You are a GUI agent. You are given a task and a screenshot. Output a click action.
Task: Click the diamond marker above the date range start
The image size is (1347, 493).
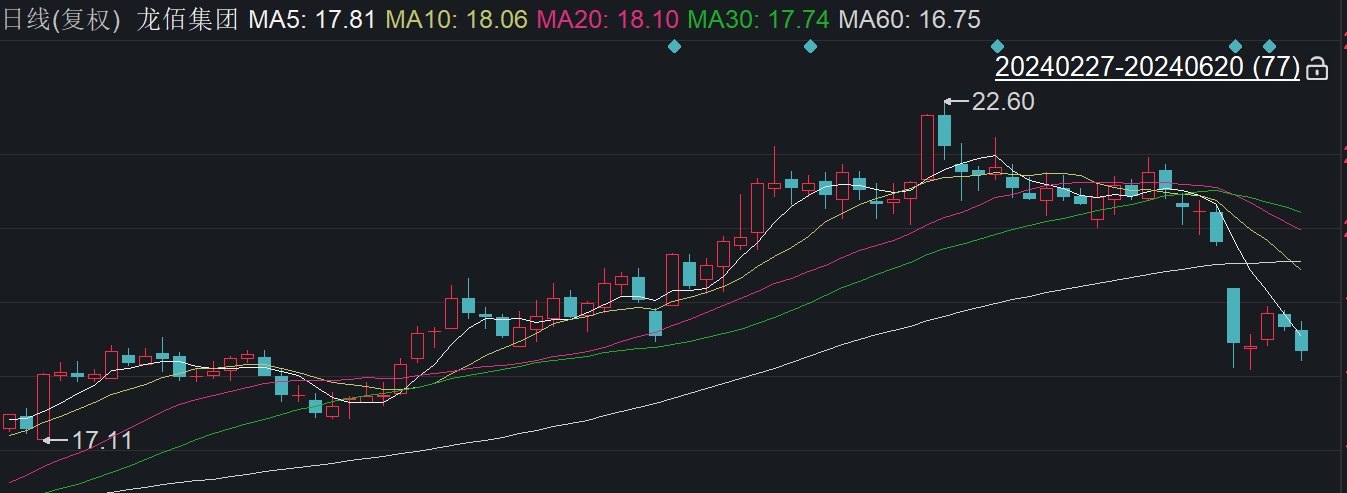[997, 46]
